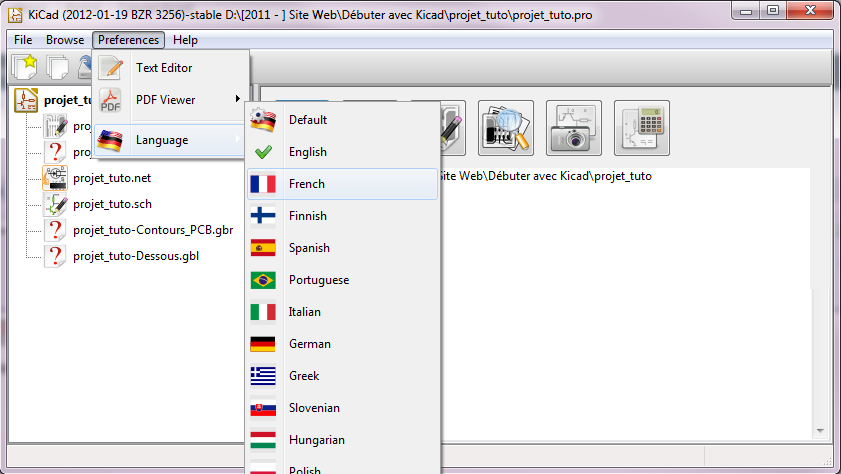Click the message panel scroll down arrow

click(820, 431)
